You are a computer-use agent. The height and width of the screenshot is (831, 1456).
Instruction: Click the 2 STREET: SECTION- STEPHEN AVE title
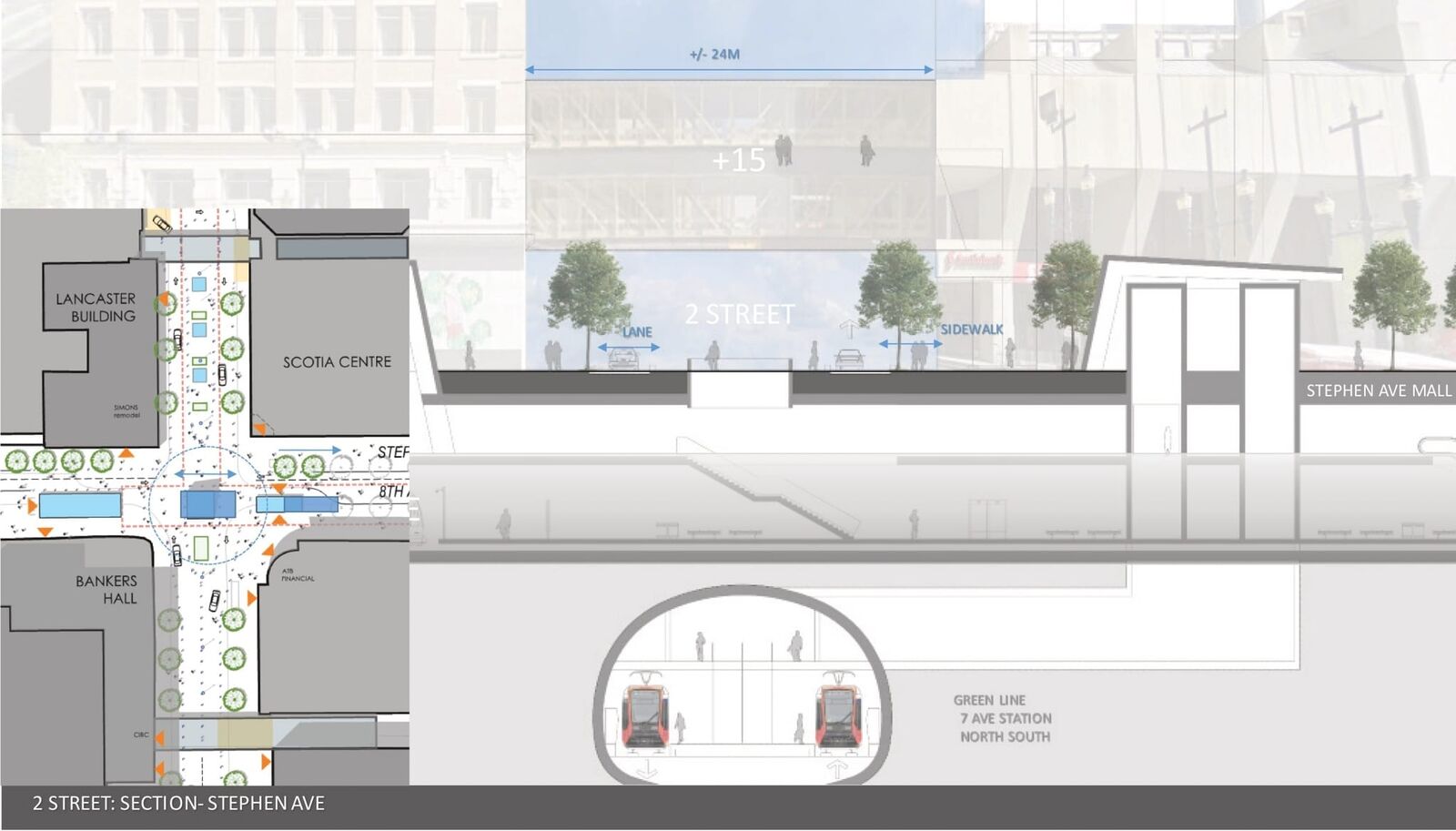pos(178,803)
